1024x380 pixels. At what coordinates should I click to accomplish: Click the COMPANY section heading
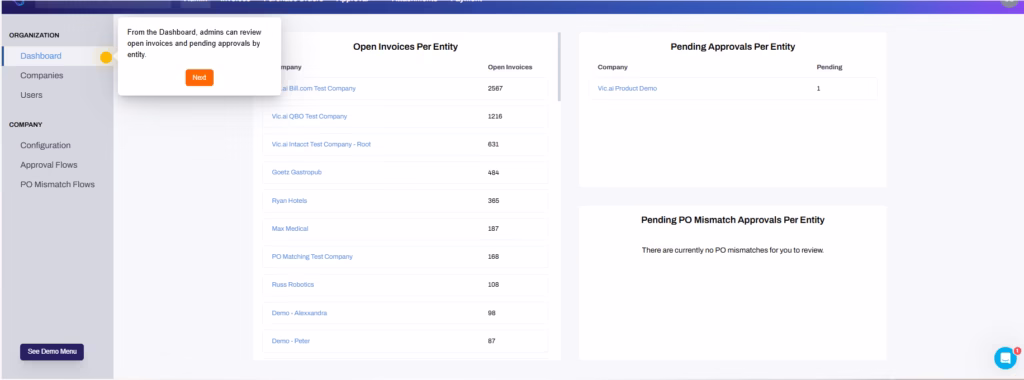pyautogui.click(x=25, y=125)
